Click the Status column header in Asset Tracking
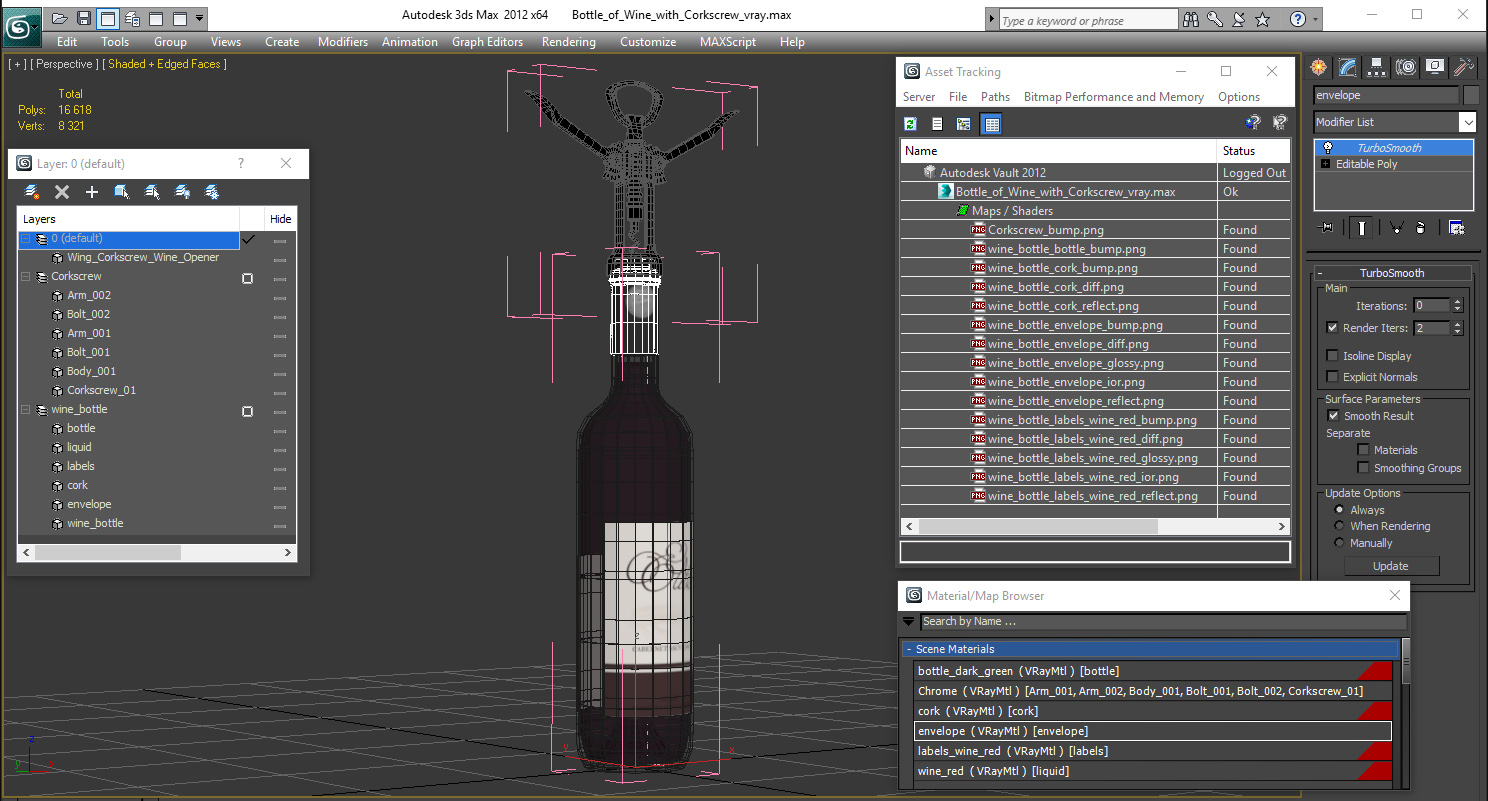This screenshot has width=1488, height=801. coord(1254,151)
